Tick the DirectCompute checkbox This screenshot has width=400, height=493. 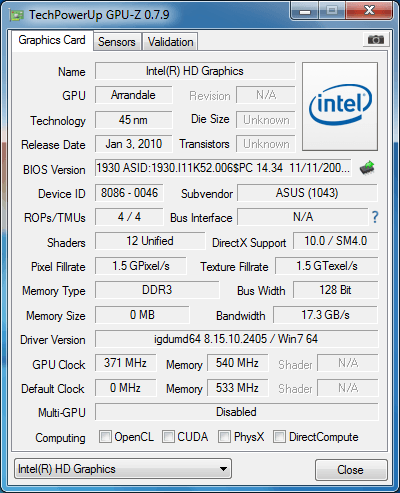279,437
